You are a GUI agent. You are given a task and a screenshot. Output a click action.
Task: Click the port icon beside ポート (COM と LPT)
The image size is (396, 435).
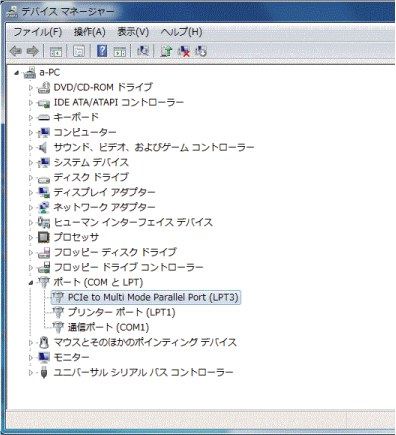coord(44,282)
